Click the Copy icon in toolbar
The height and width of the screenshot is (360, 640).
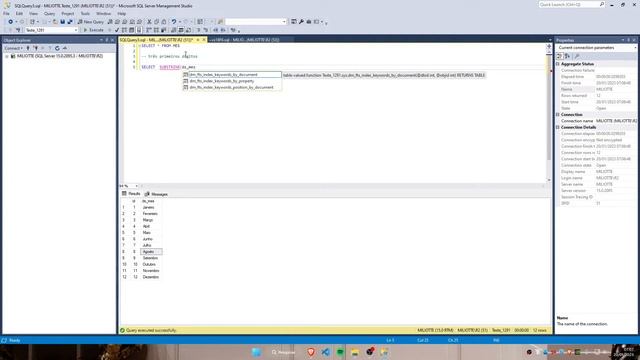point(156,22)
